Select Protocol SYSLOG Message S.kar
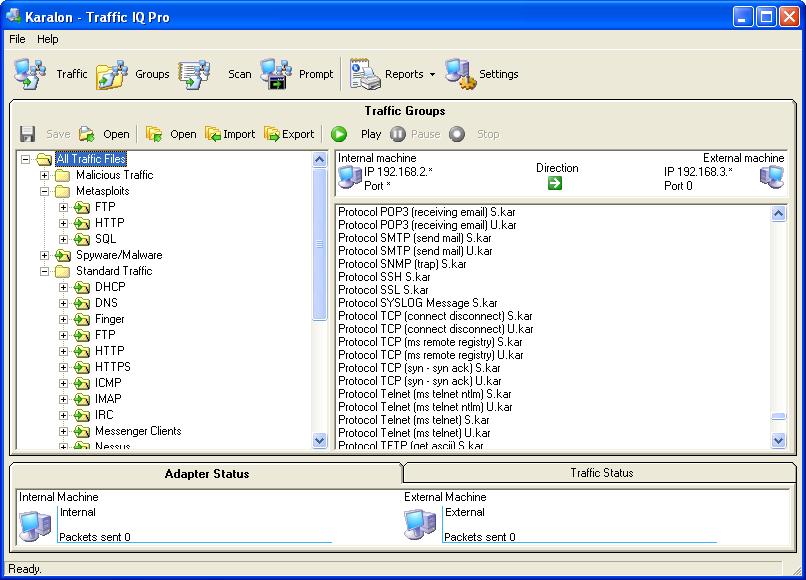806x580 pixels. 417,303
